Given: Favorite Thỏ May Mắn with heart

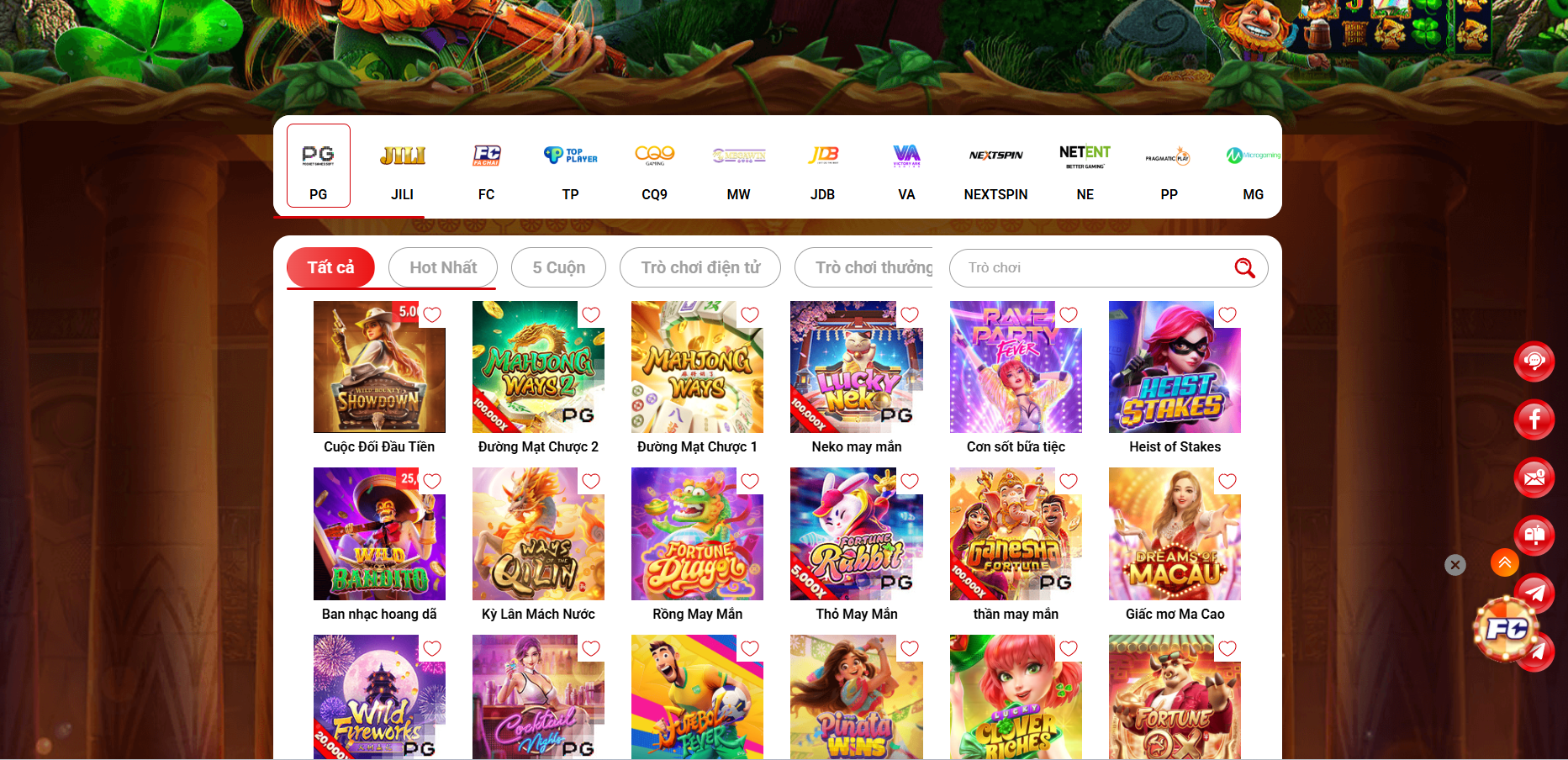Looking at the screenshot, I should click(910, 481).
